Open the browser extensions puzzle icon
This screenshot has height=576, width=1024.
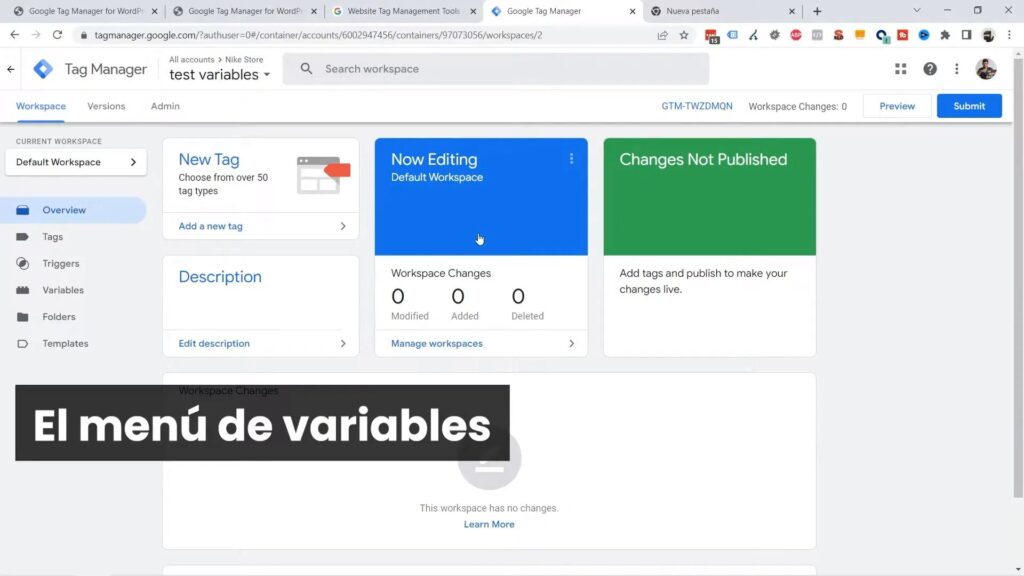pyautogui.click(x=945, y=35)
